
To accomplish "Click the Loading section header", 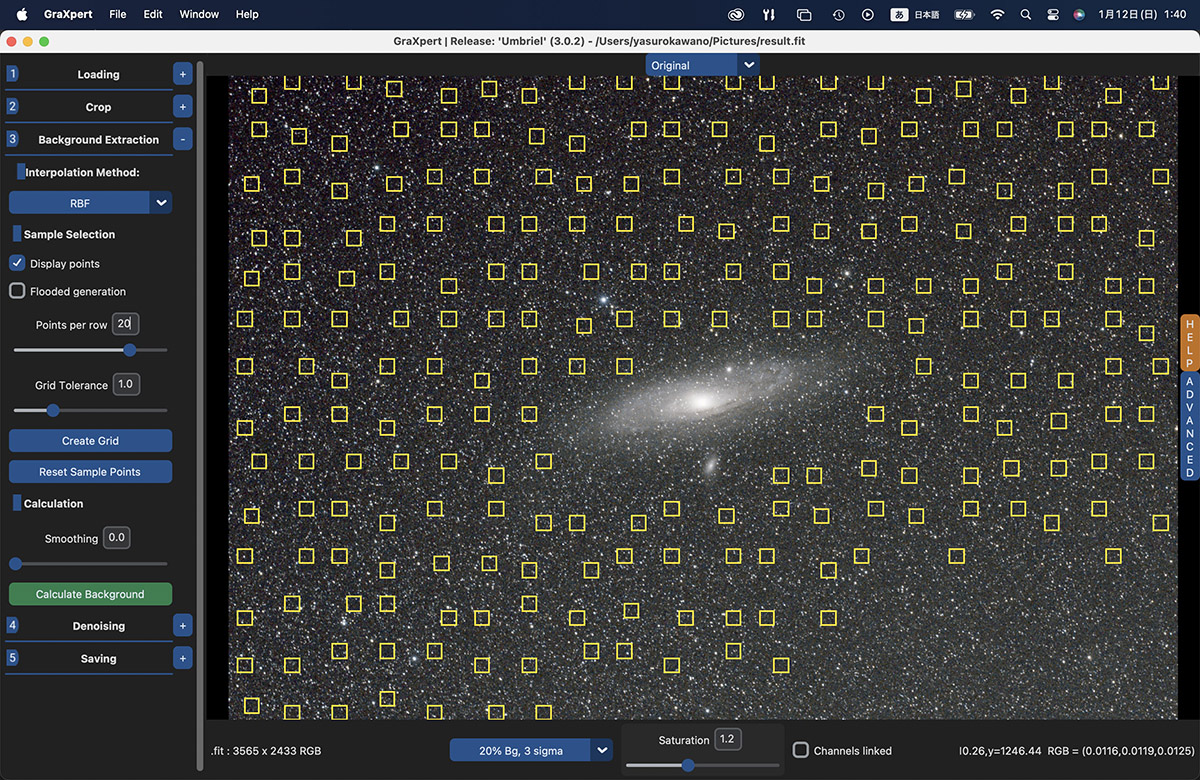I will point(98,74).
